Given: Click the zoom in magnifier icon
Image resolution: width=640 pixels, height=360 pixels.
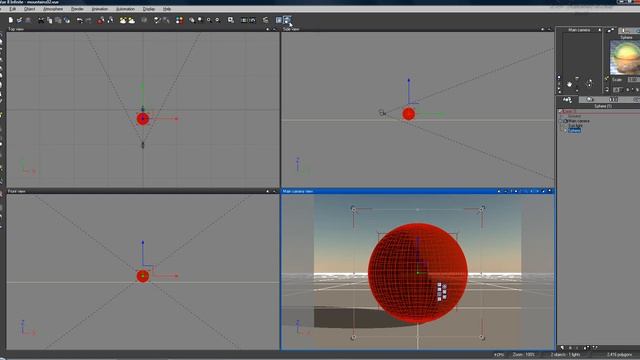Looking at the screenshot, I should [209, 20].
